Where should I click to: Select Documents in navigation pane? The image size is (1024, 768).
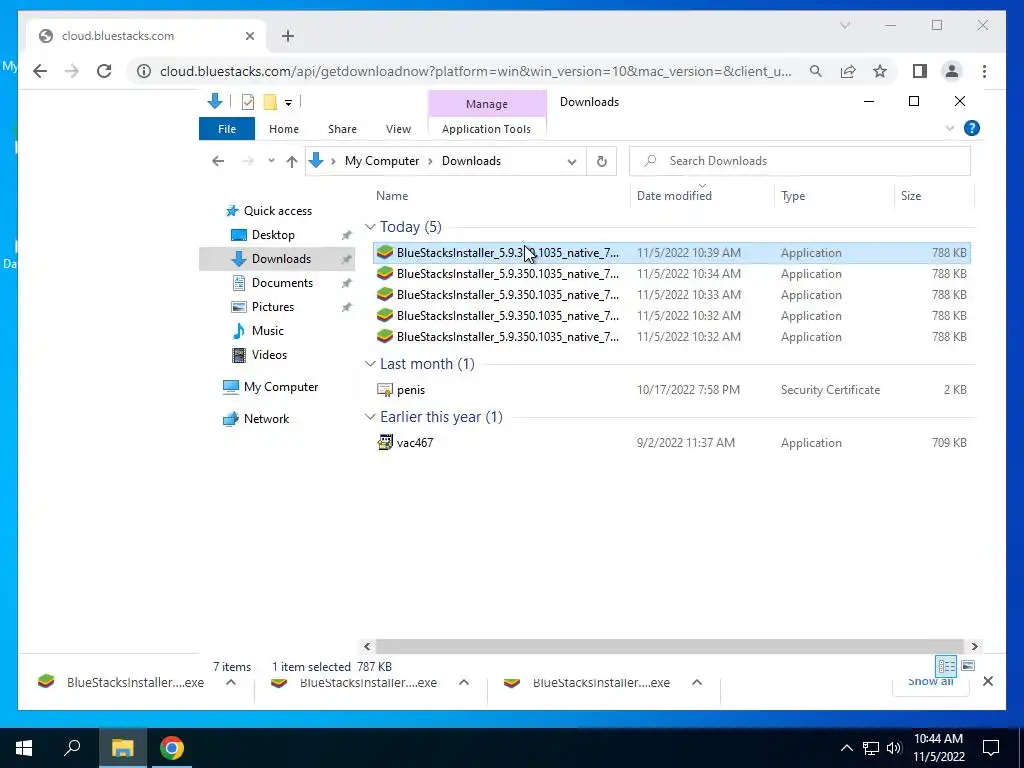click(282, 283)
